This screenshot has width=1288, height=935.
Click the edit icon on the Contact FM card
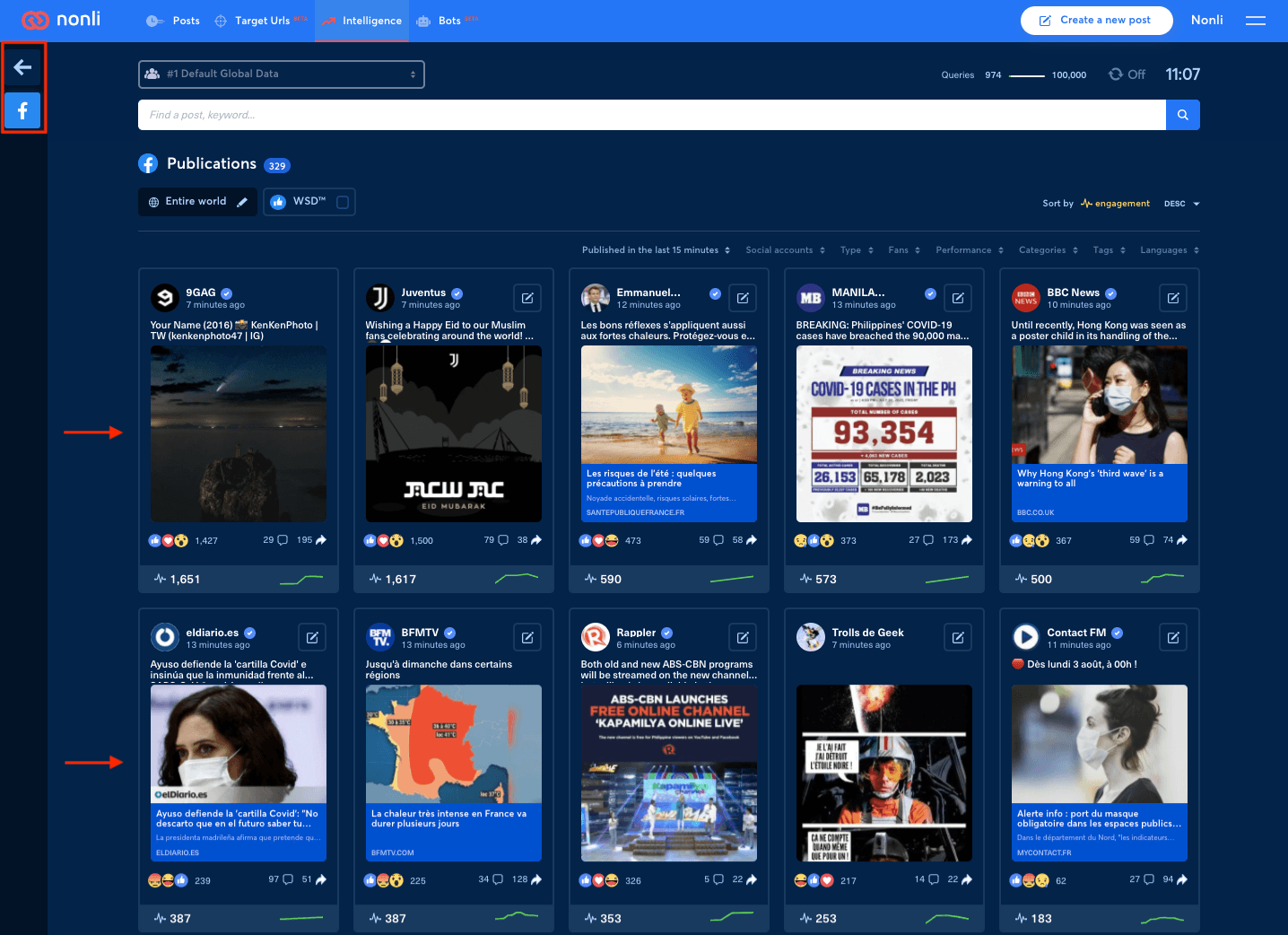click(x=1173, y=638)
